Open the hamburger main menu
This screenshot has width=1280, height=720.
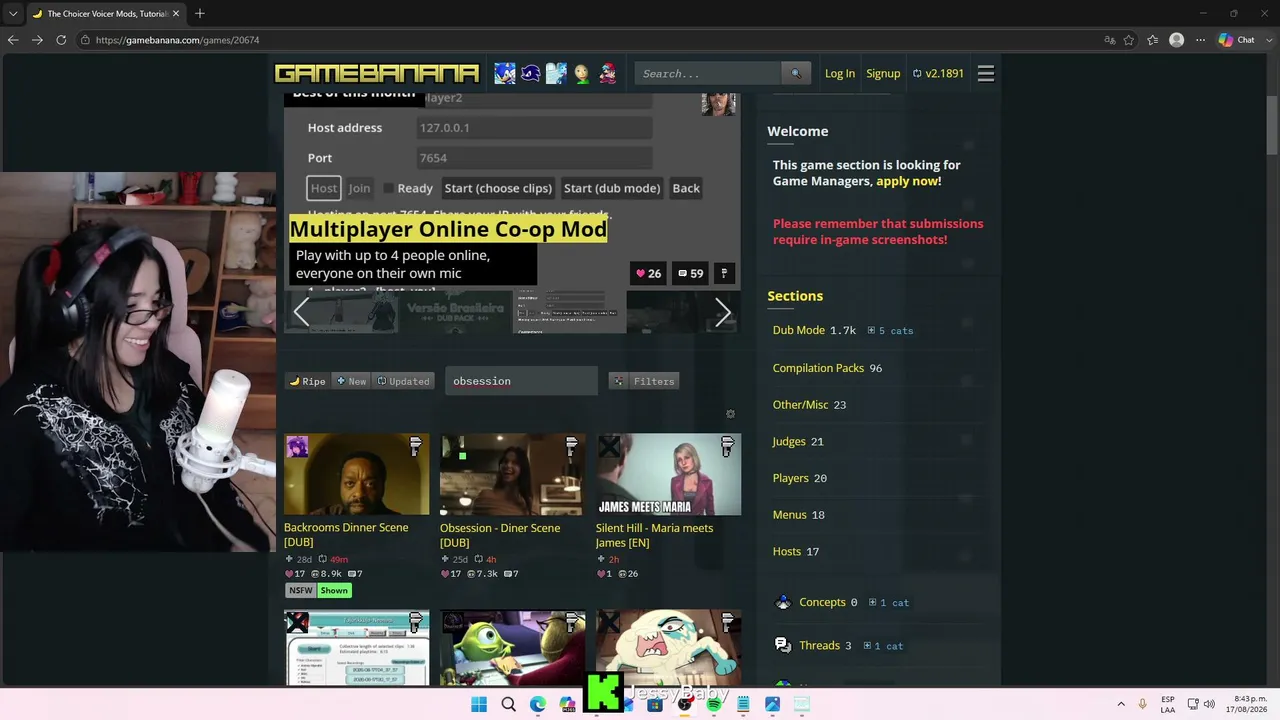click(x=986, y=74)
